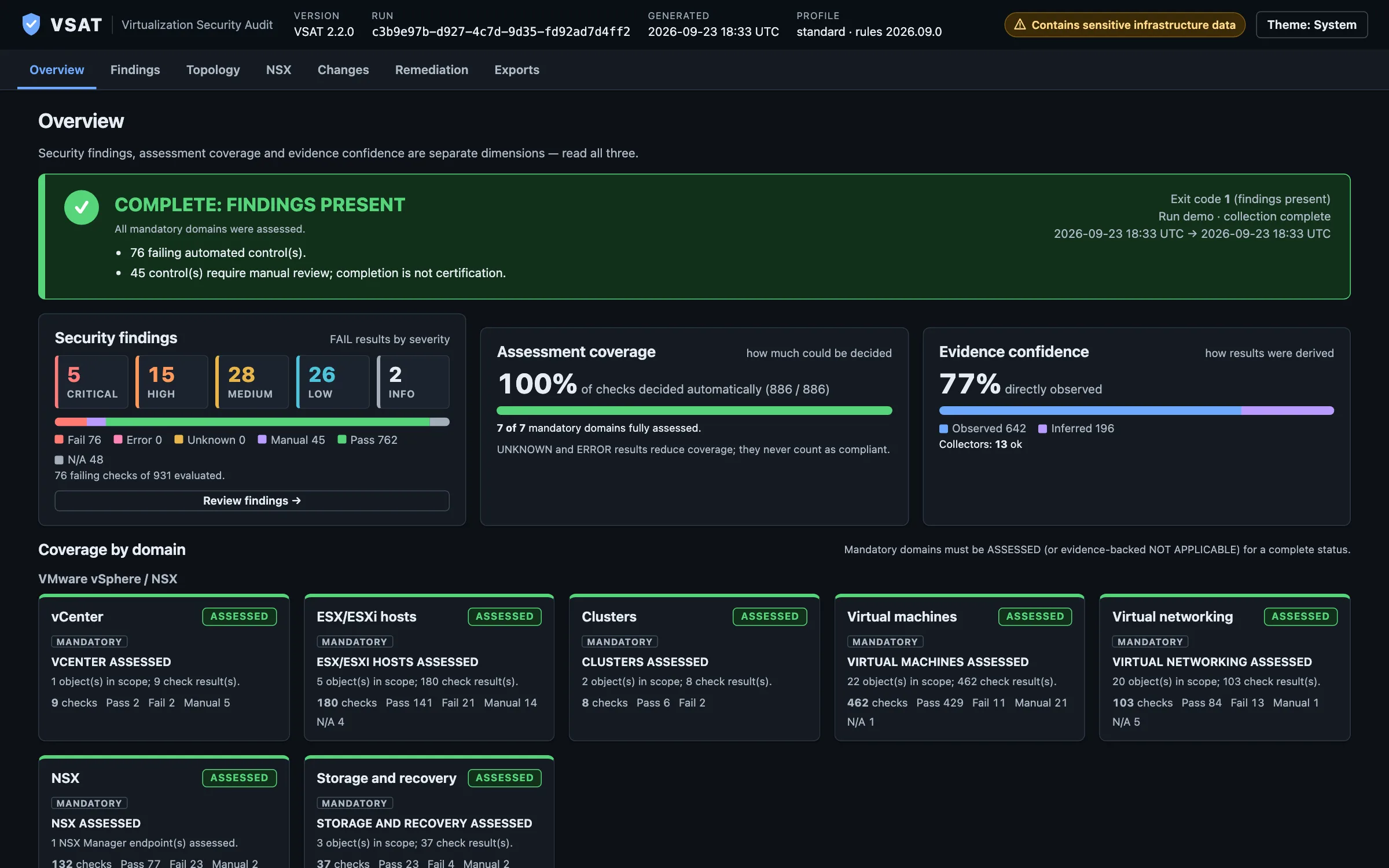The width and height of the screenshot is (1389, 868).
Task: Click the Fail 76 red legend swatch
Action: [x=59, y=439]
